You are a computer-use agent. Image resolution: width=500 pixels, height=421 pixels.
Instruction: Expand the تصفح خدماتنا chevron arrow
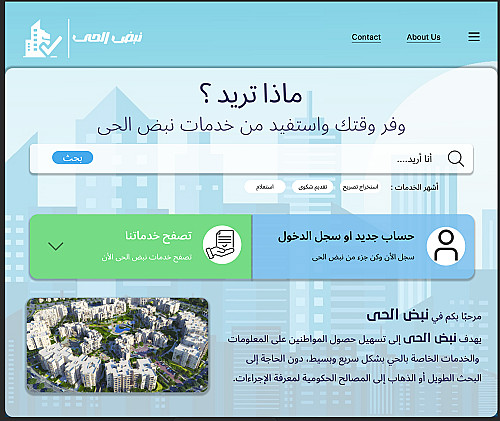[x=56, y=246]
